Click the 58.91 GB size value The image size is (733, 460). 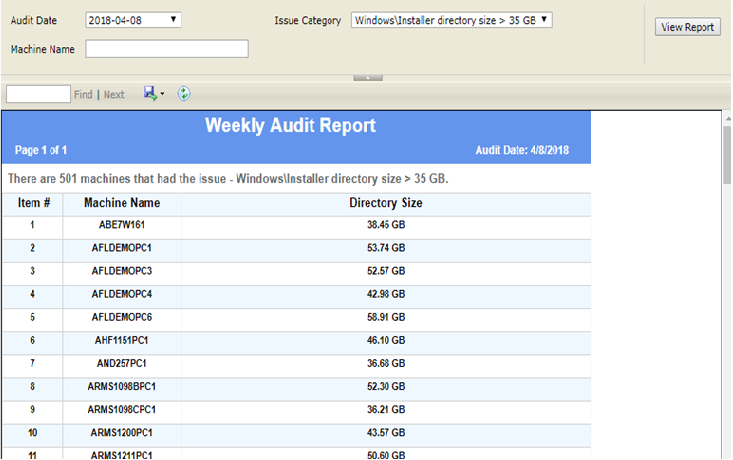(x=386, y=317)
